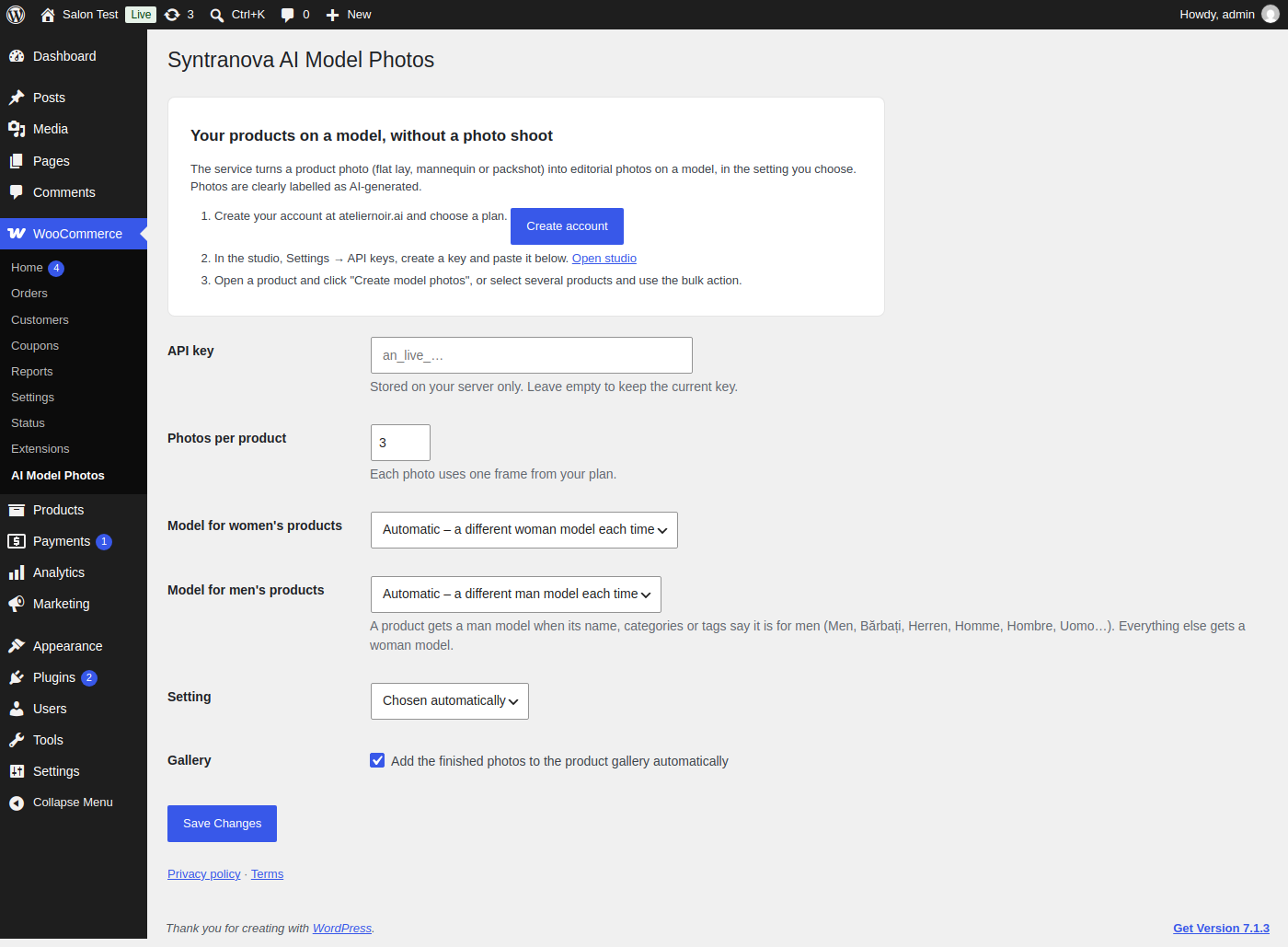Open WooCommerce menu in sidebar
The height and width of the screenshot is (947, 1288).
[x=74, y=234]
